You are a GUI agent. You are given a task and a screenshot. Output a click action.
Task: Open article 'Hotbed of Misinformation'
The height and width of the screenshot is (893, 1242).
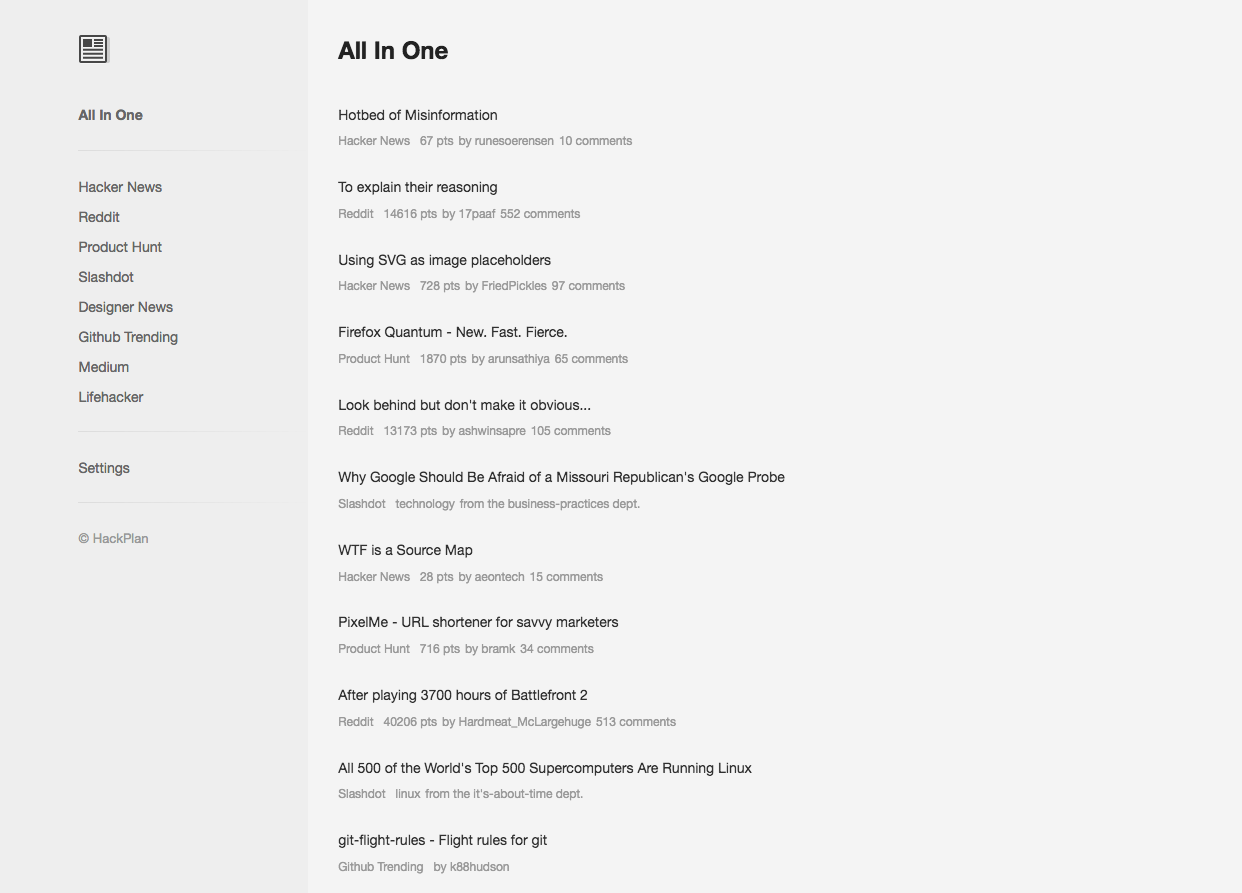tap(417, 115)
